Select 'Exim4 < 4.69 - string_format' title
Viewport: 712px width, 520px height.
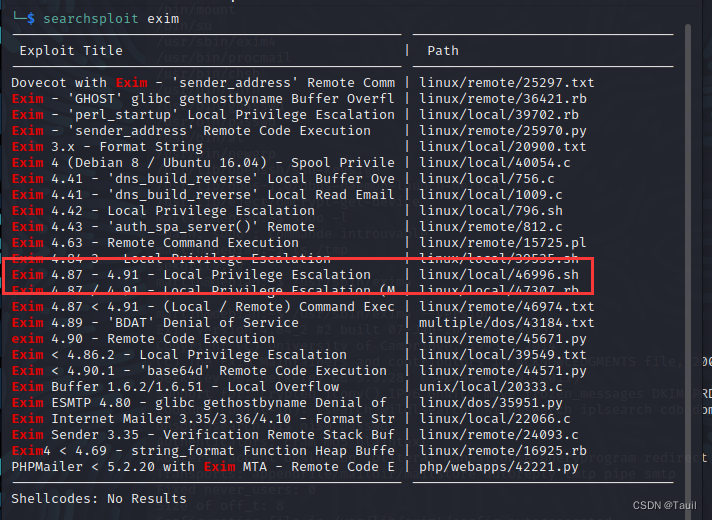click(x=203, y=451)
